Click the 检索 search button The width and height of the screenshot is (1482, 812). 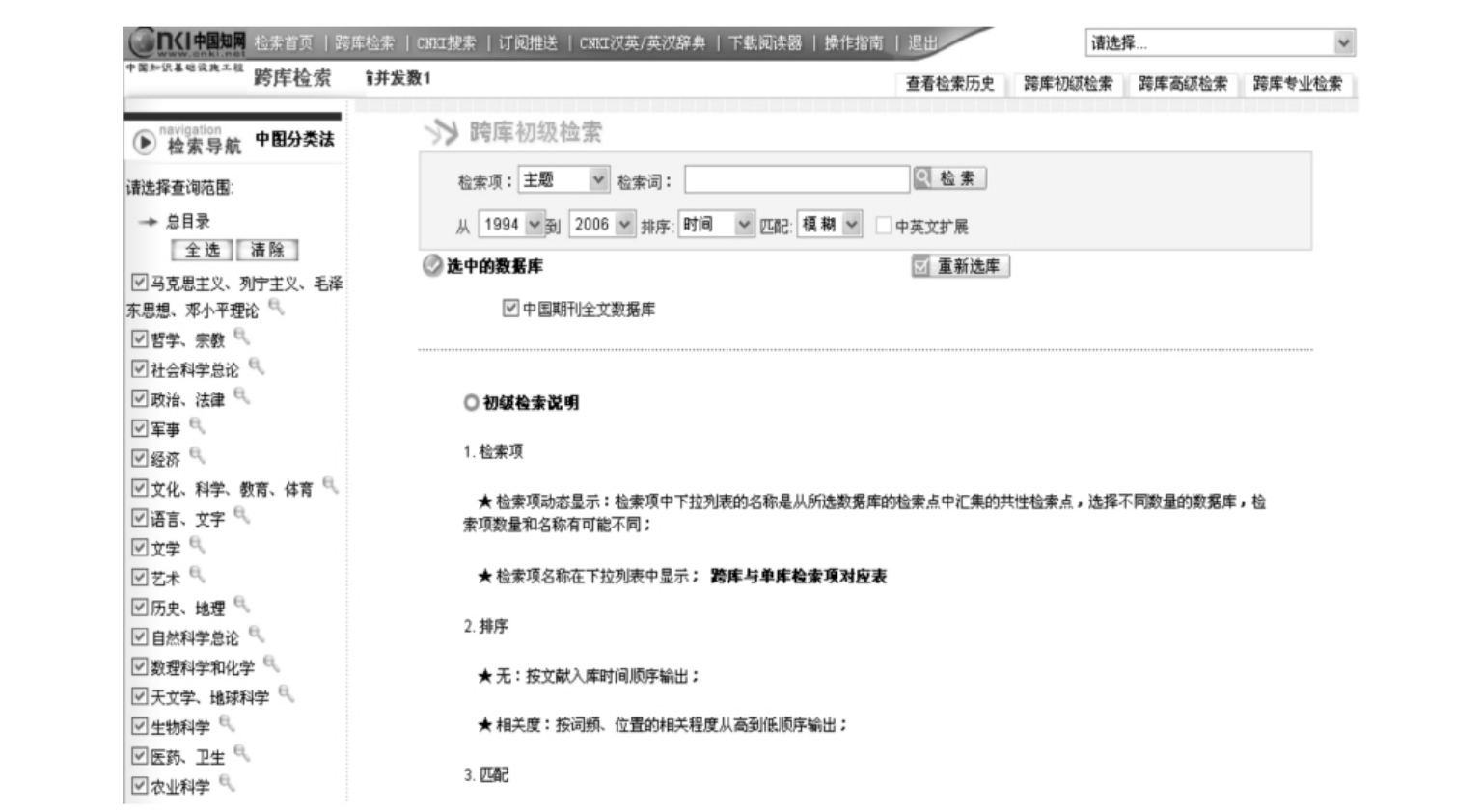tap(950, 178)
